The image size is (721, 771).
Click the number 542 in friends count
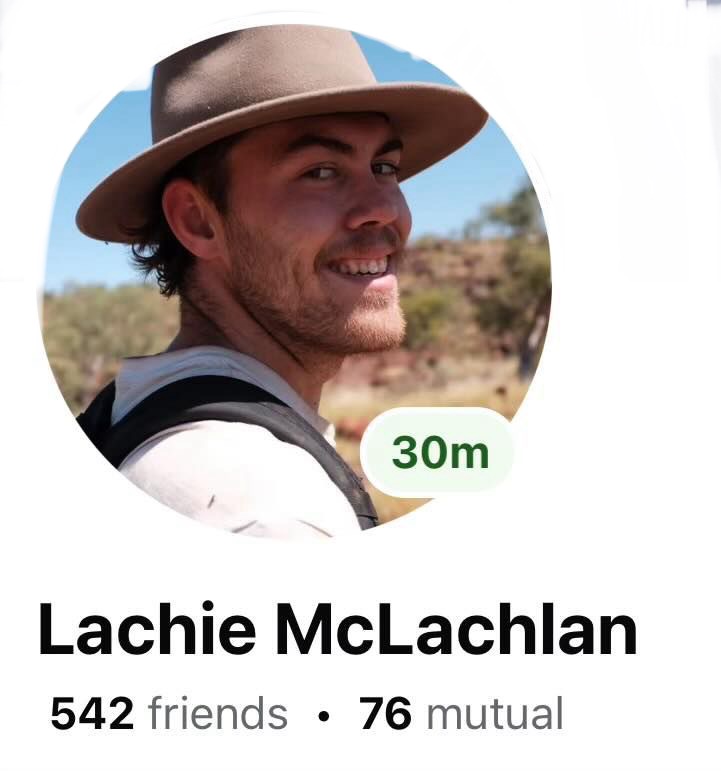(x=92, y=713)
